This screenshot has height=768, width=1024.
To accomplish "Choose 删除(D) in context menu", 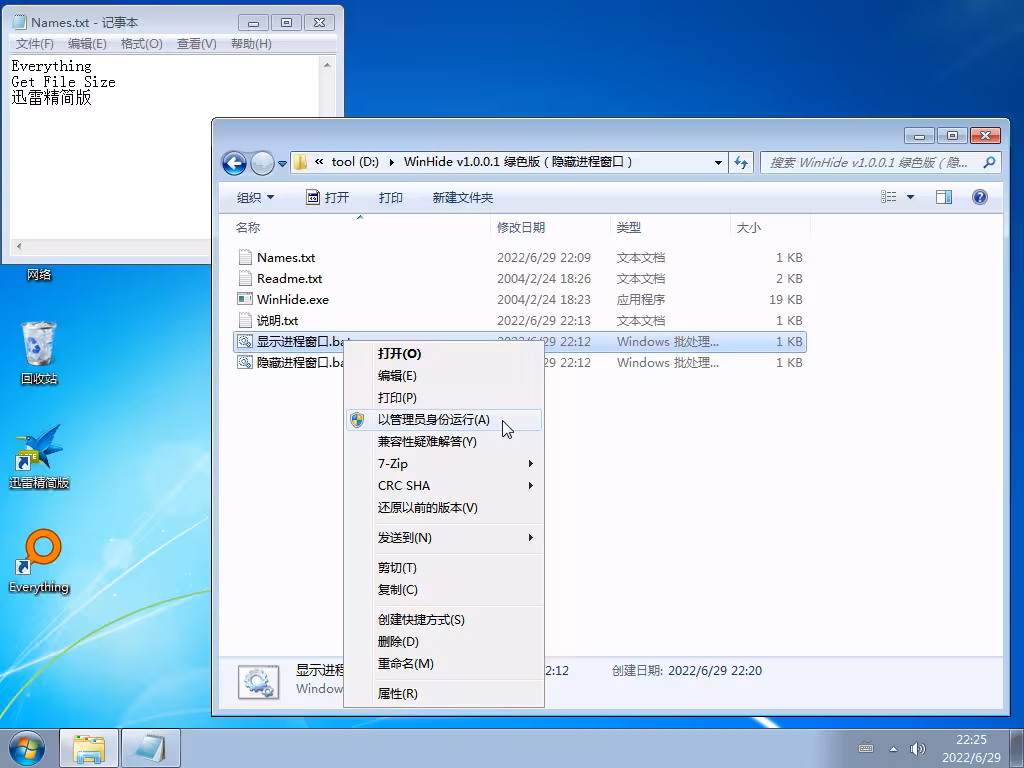I will click(444, 641).
